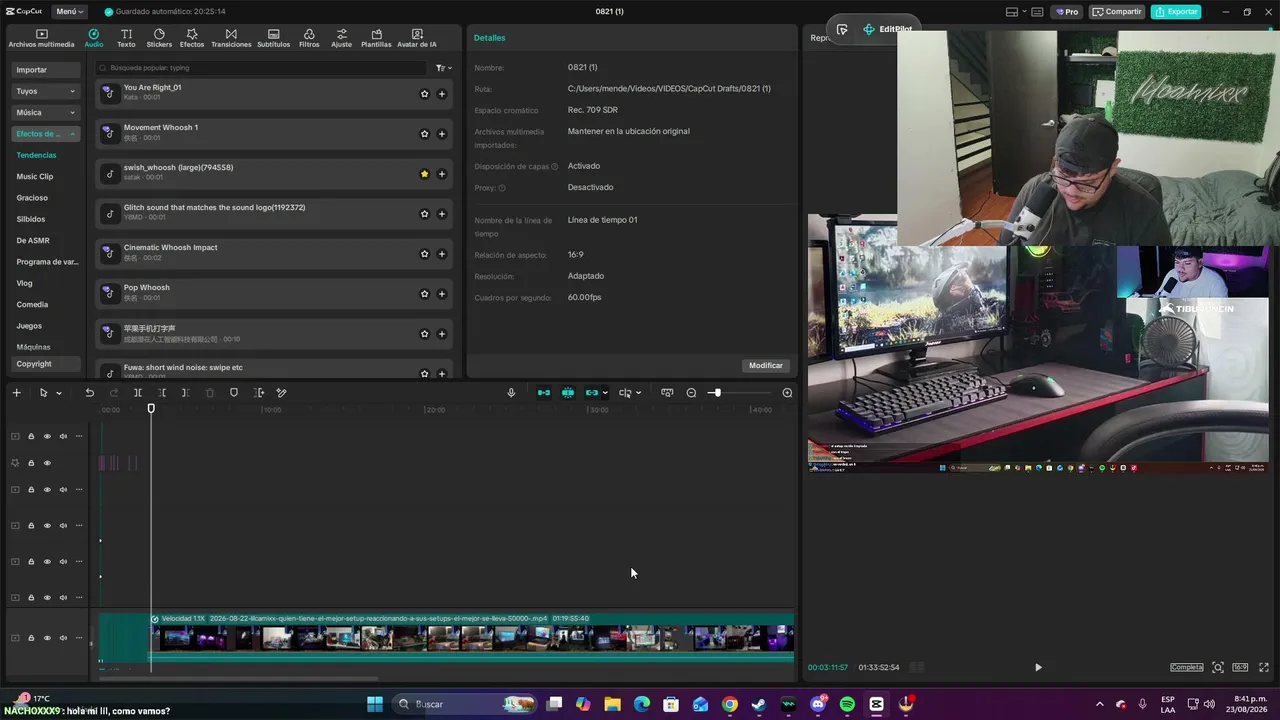Open Spotify from the taskbar
This screenshot has width=1280, height=720.
point(847,704)
